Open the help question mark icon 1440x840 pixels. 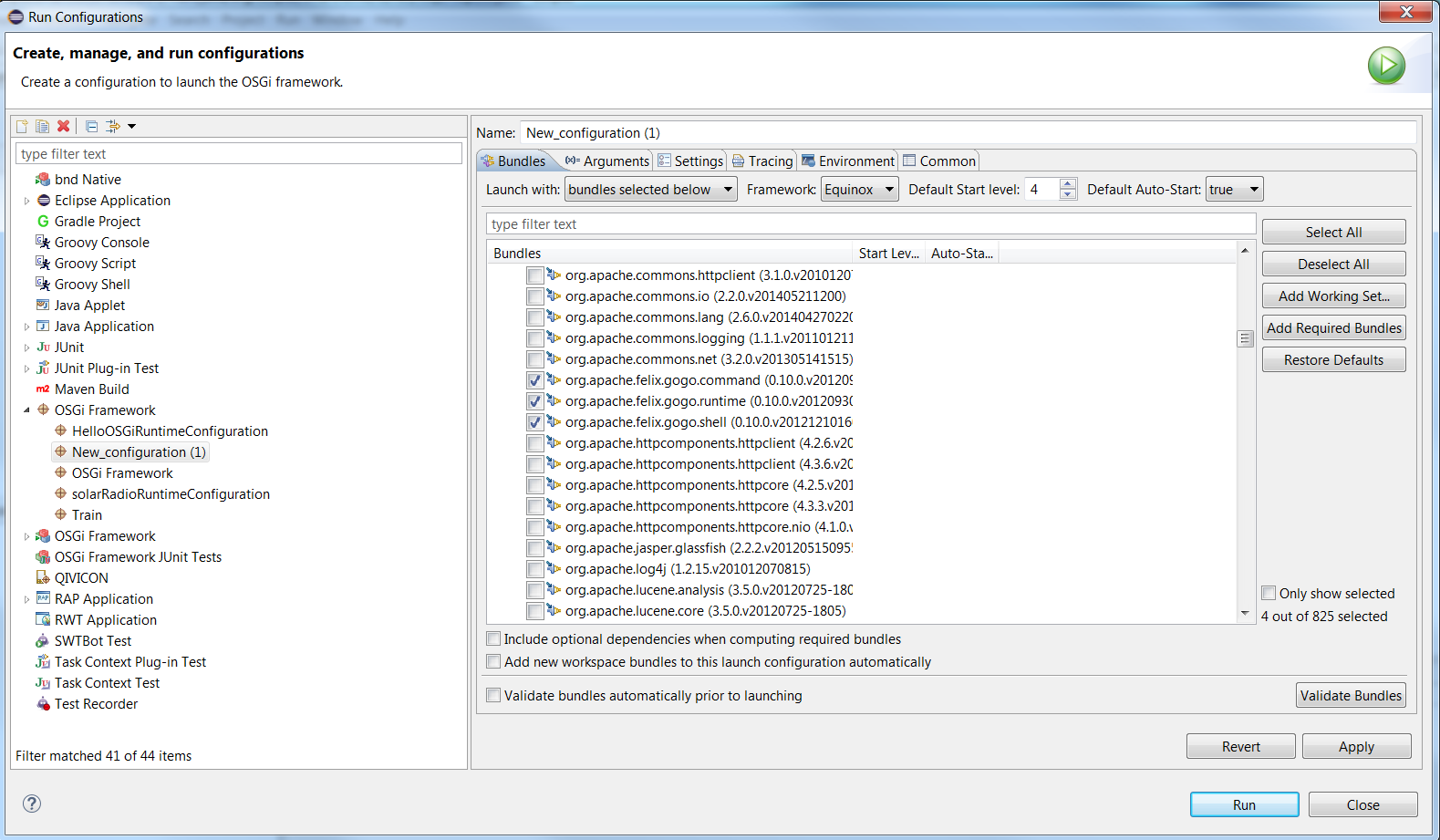32,804
